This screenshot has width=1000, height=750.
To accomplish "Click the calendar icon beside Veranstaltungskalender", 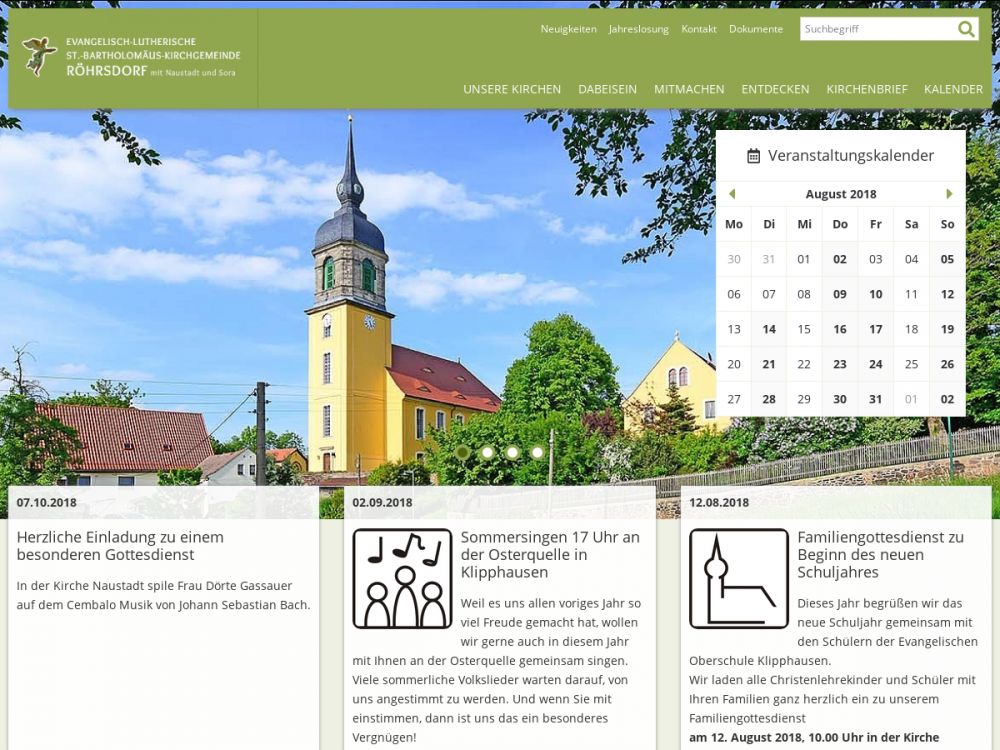I will pos(754,156).
